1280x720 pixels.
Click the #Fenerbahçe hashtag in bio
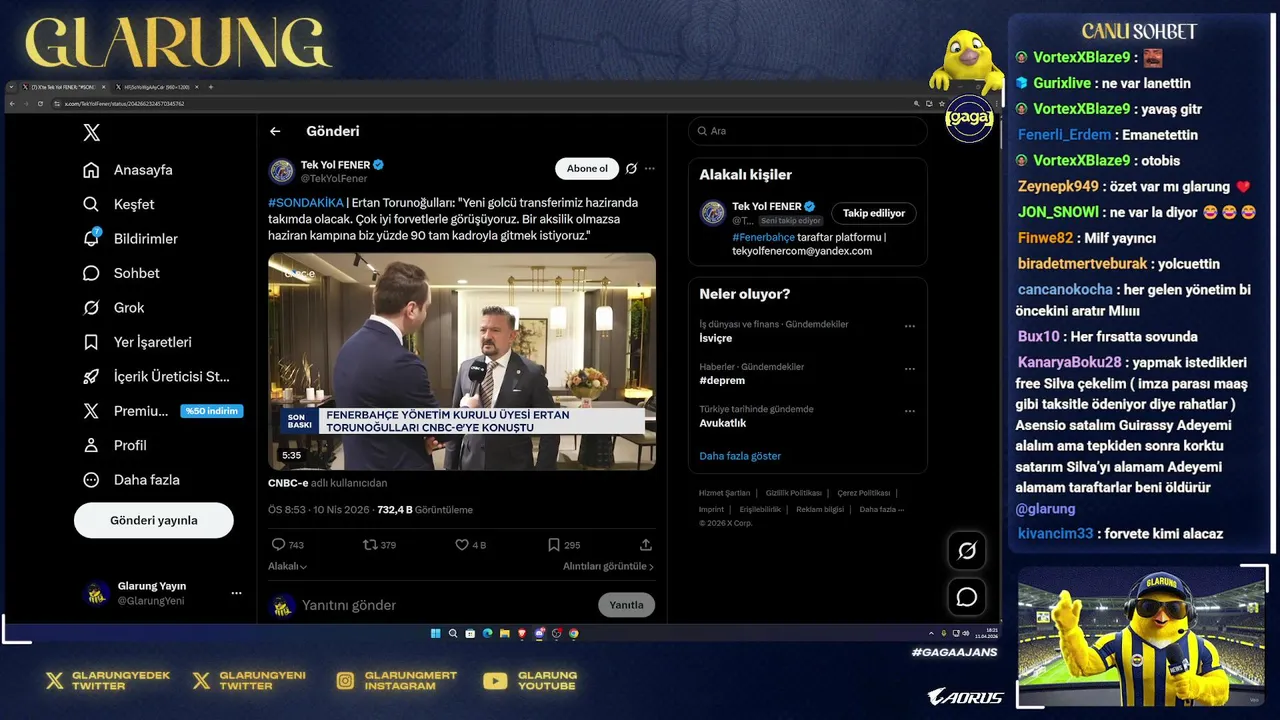[x=763, y=237]
